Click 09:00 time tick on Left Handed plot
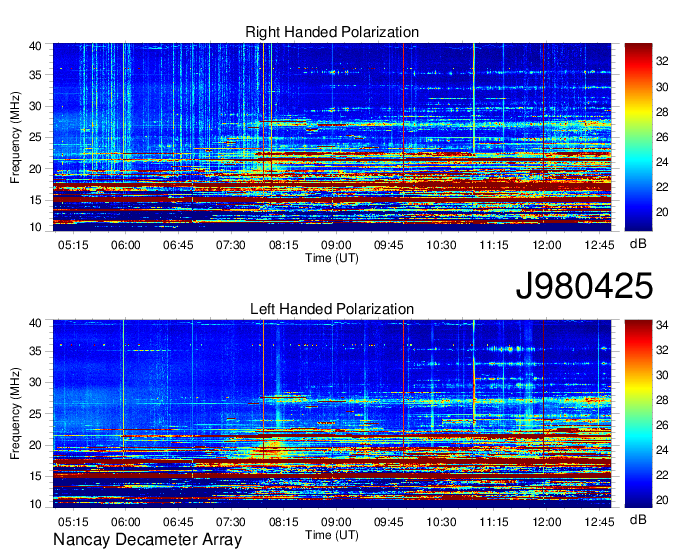The width and height of the screenshot is (680, 552). 336,522
